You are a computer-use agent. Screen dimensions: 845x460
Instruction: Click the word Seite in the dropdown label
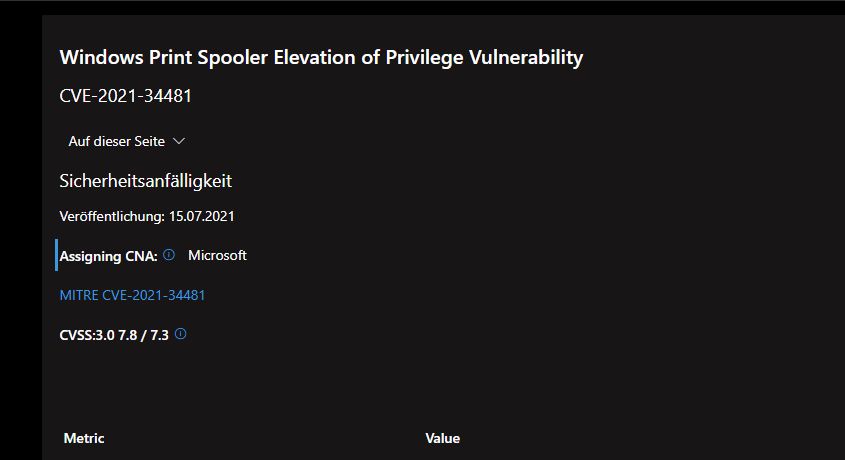coord(149,141)
